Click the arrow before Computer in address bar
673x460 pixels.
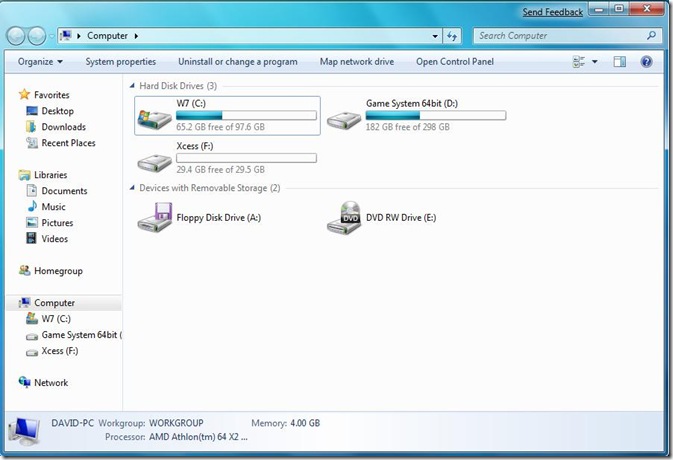(x=79, y=36)
